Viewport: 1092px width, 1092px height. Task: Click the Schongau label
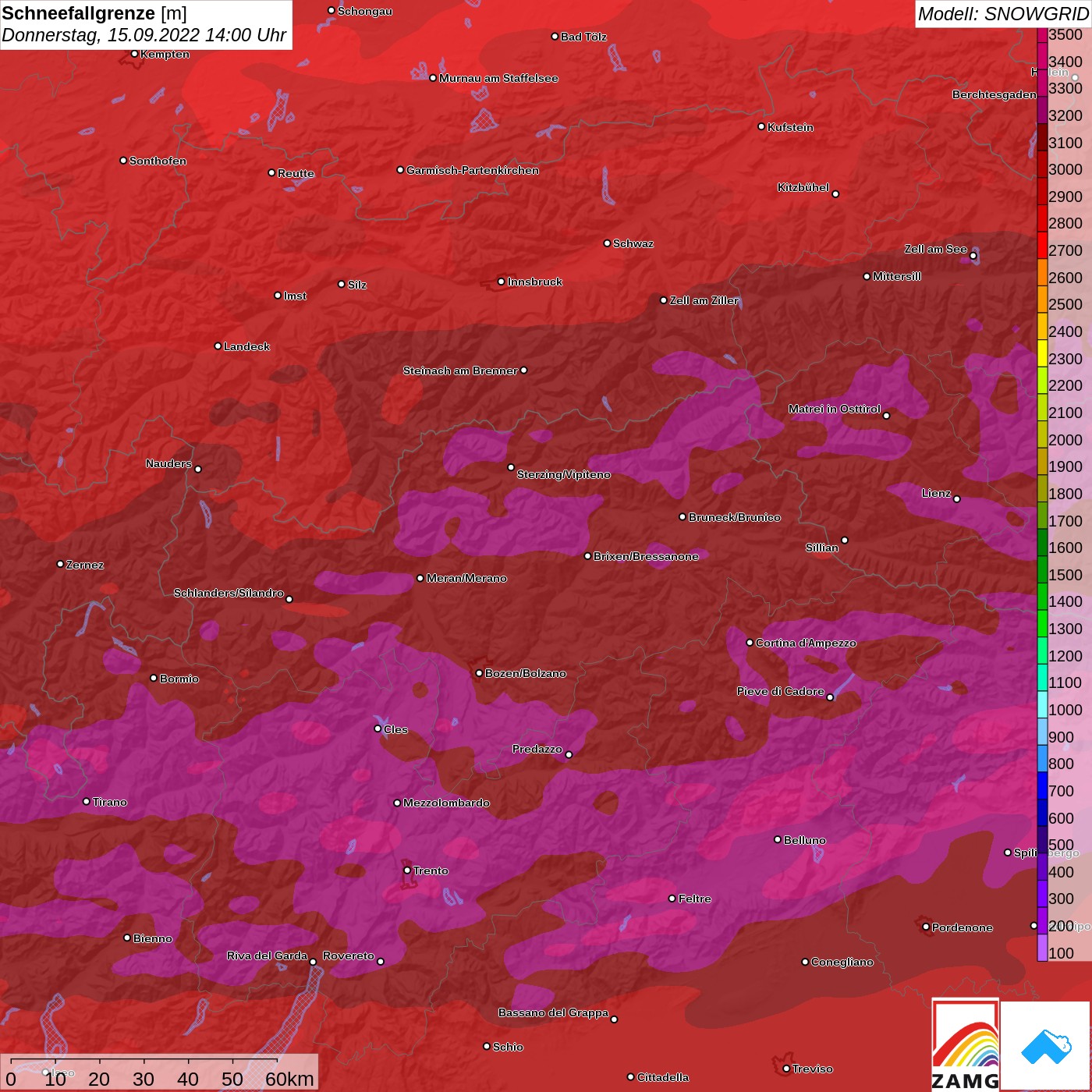click(365, 11)
